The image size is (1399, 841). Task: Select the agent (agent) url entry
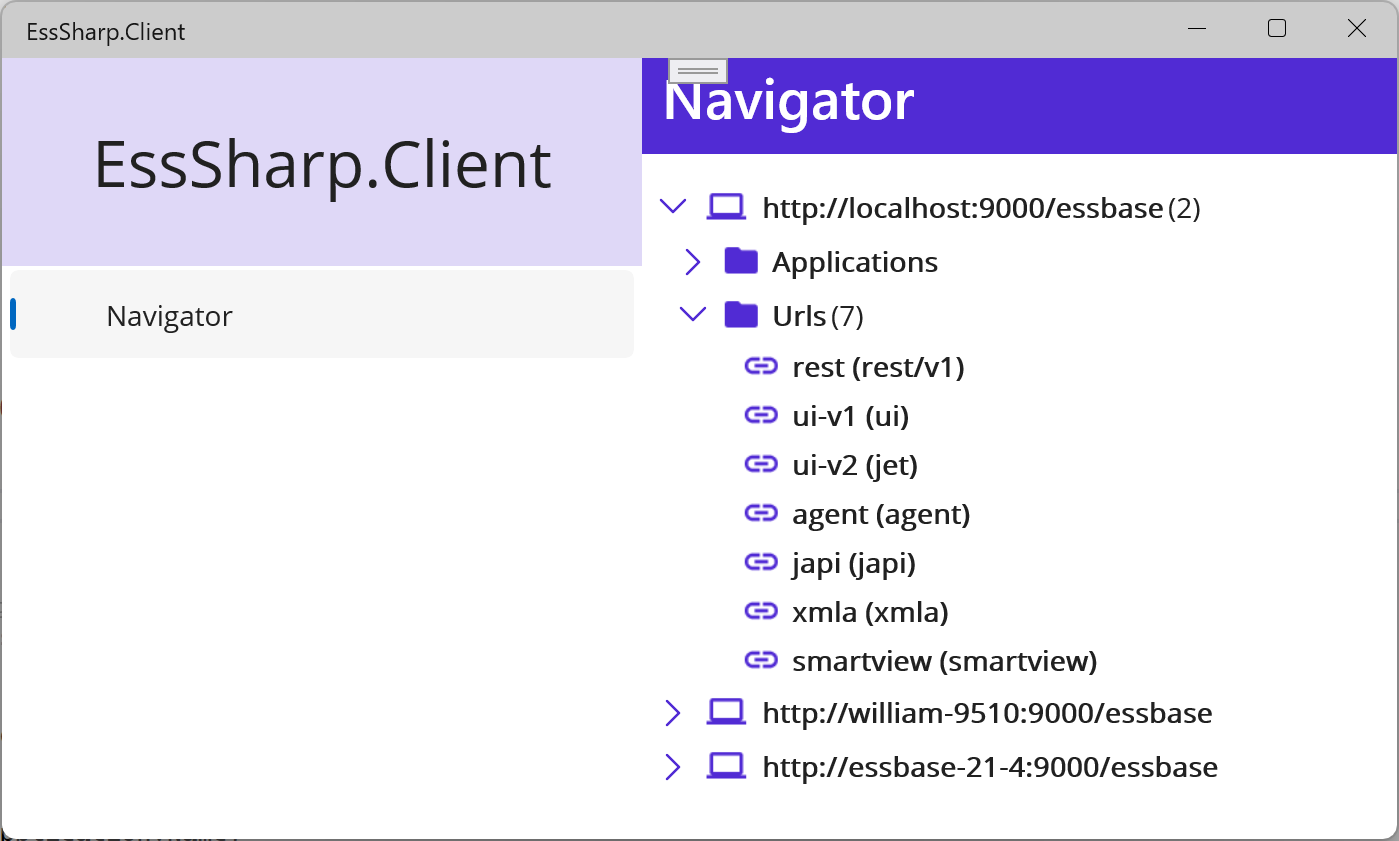[880, 513]
